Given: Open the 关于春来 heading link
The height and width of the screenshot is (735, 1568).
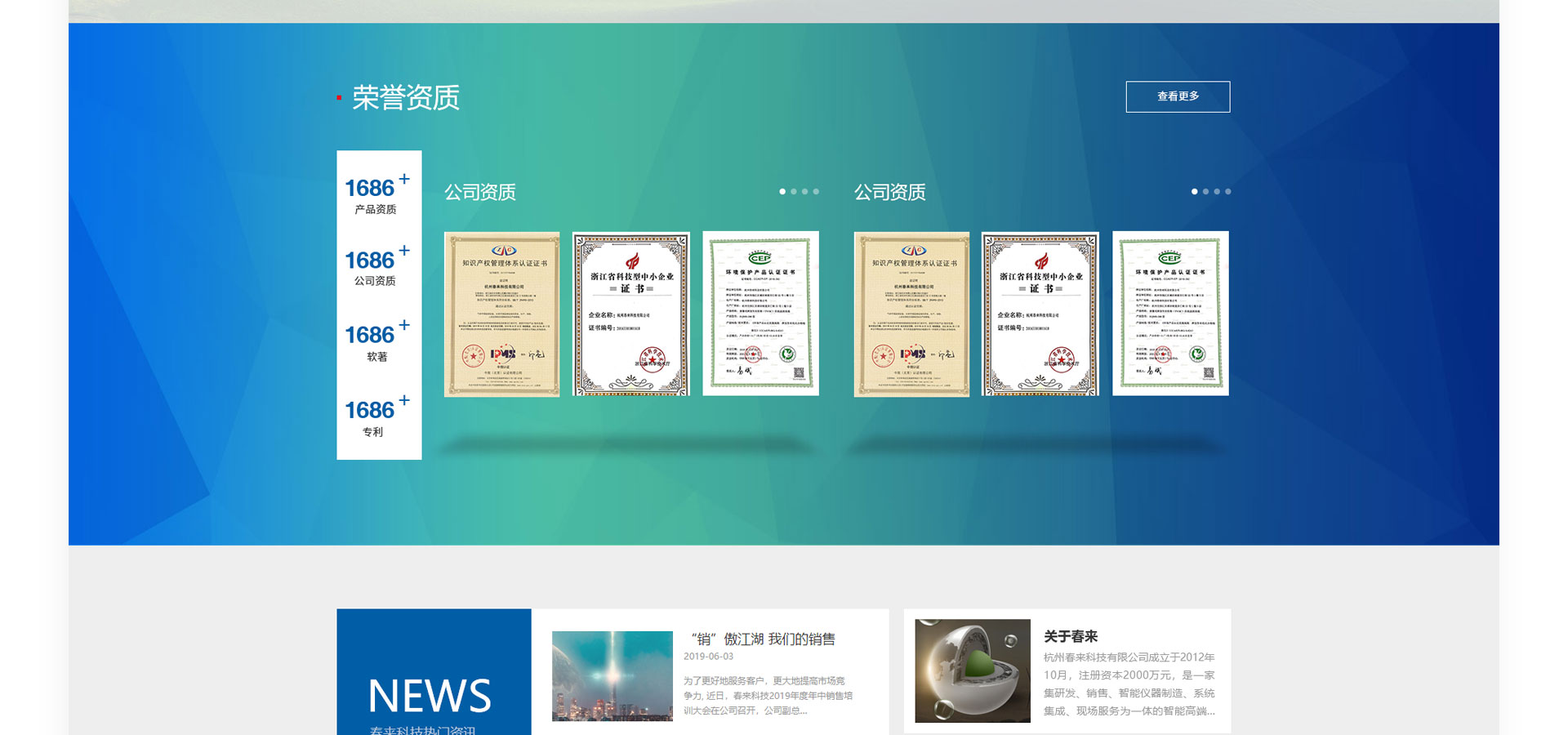Looking at the screenshot, I should click(1070, 636).
